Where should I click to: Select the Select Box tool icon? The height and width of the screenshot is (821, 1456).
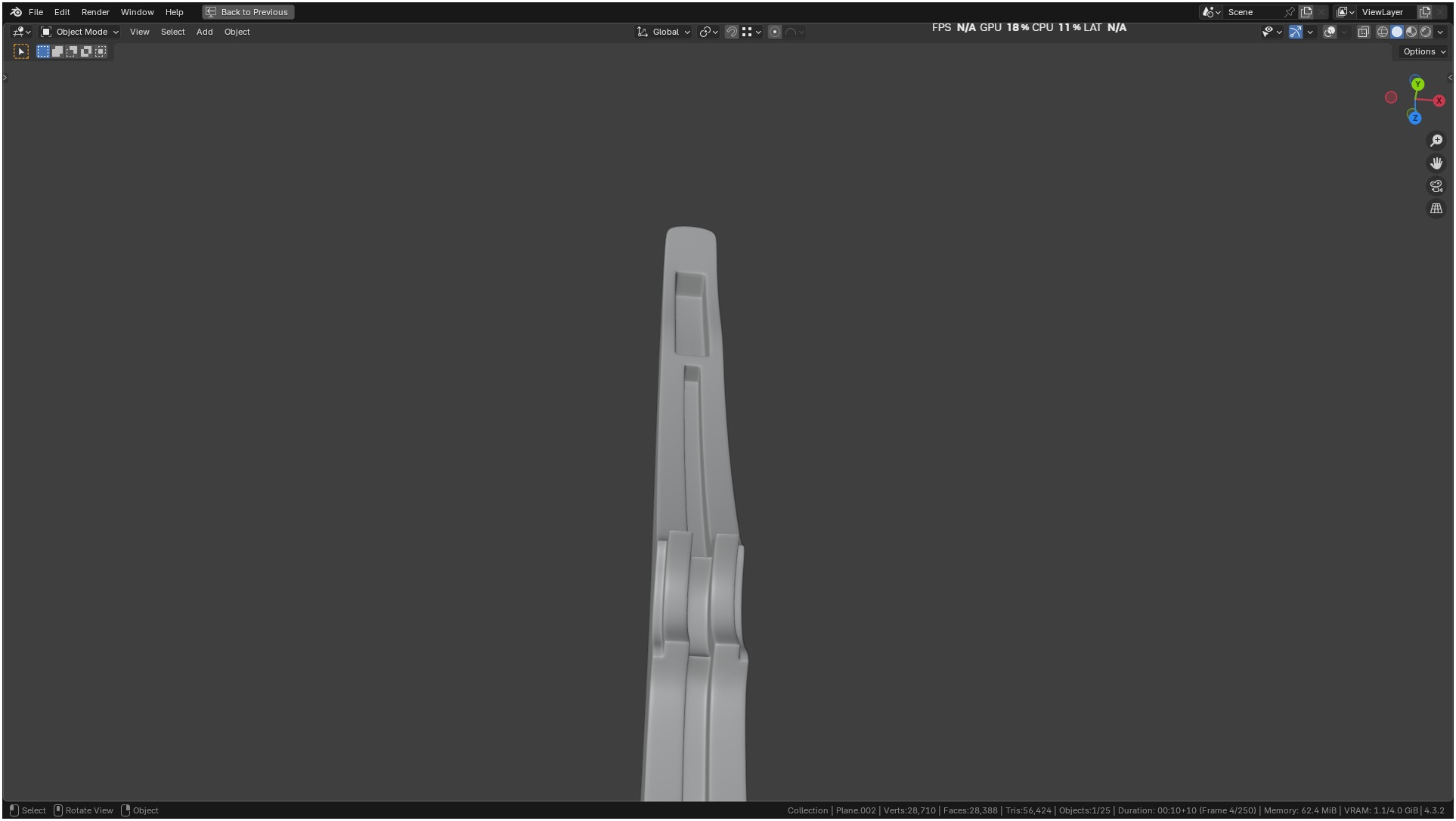click(21, 51)
